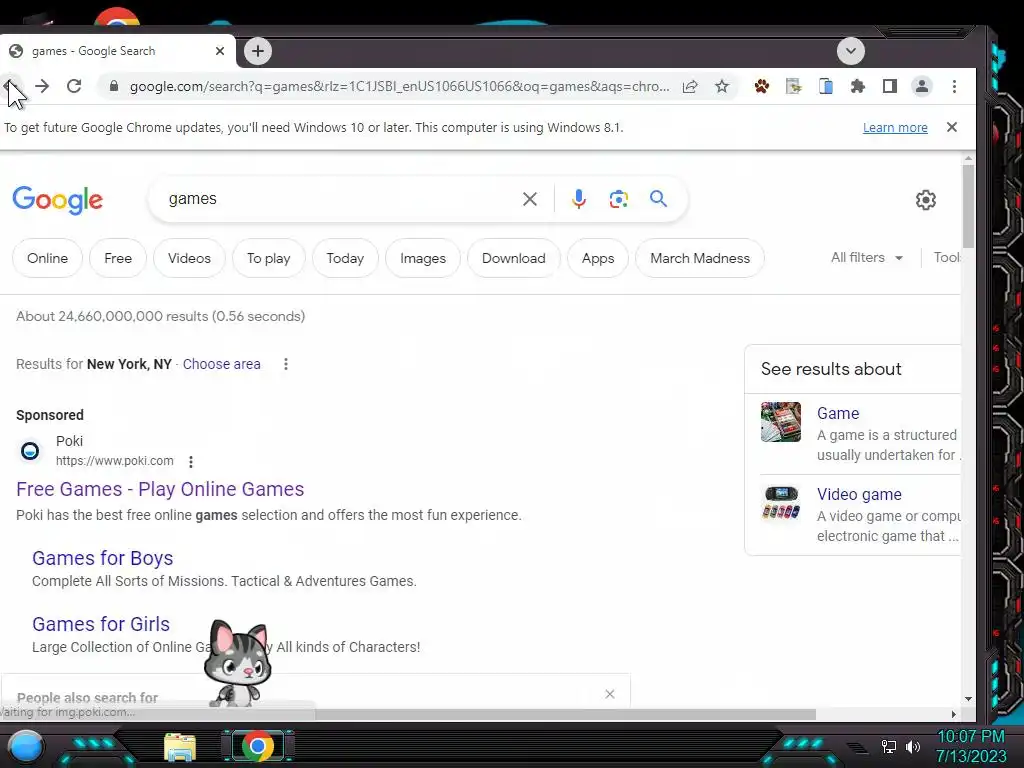Clear the search box text
Screen dimensions: 1024x768
[x=530, y=199]
